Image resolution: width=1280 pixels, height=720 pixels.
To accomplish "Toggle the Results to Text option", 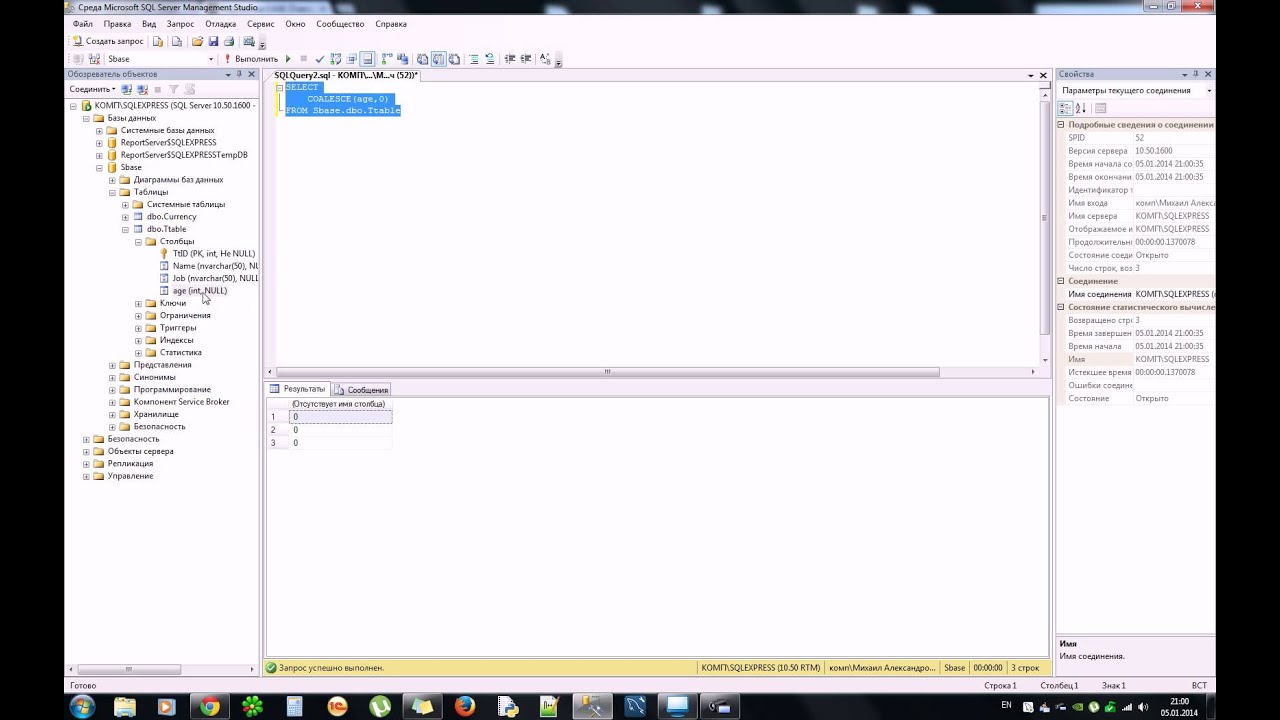I will [421, 59].
